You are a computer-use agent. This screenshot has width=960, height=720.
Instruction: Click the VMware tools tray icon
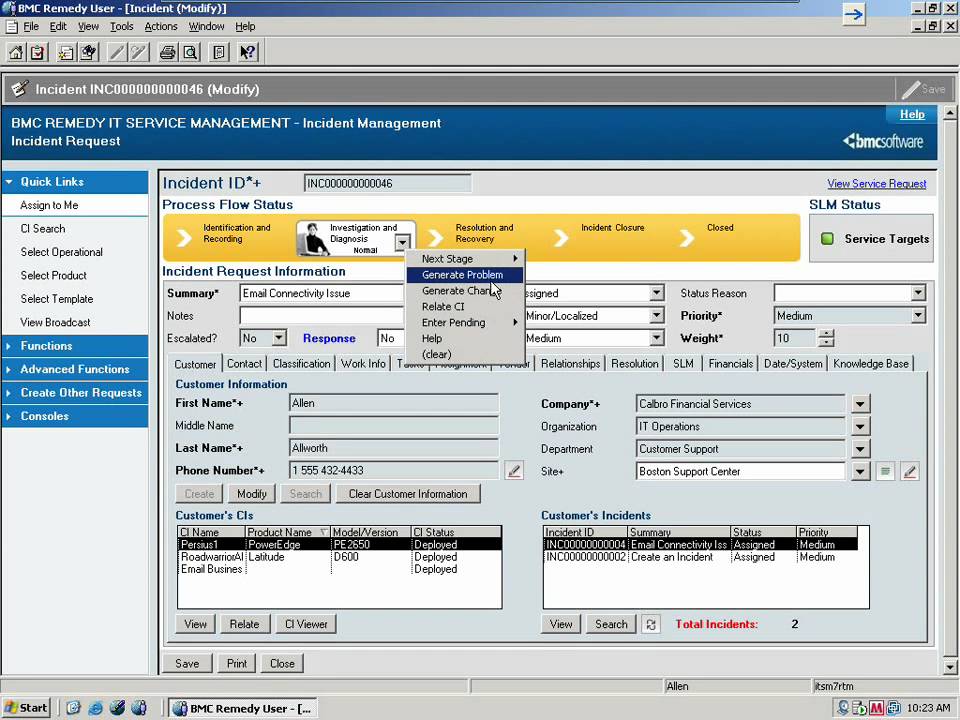(x=893, y=708)
